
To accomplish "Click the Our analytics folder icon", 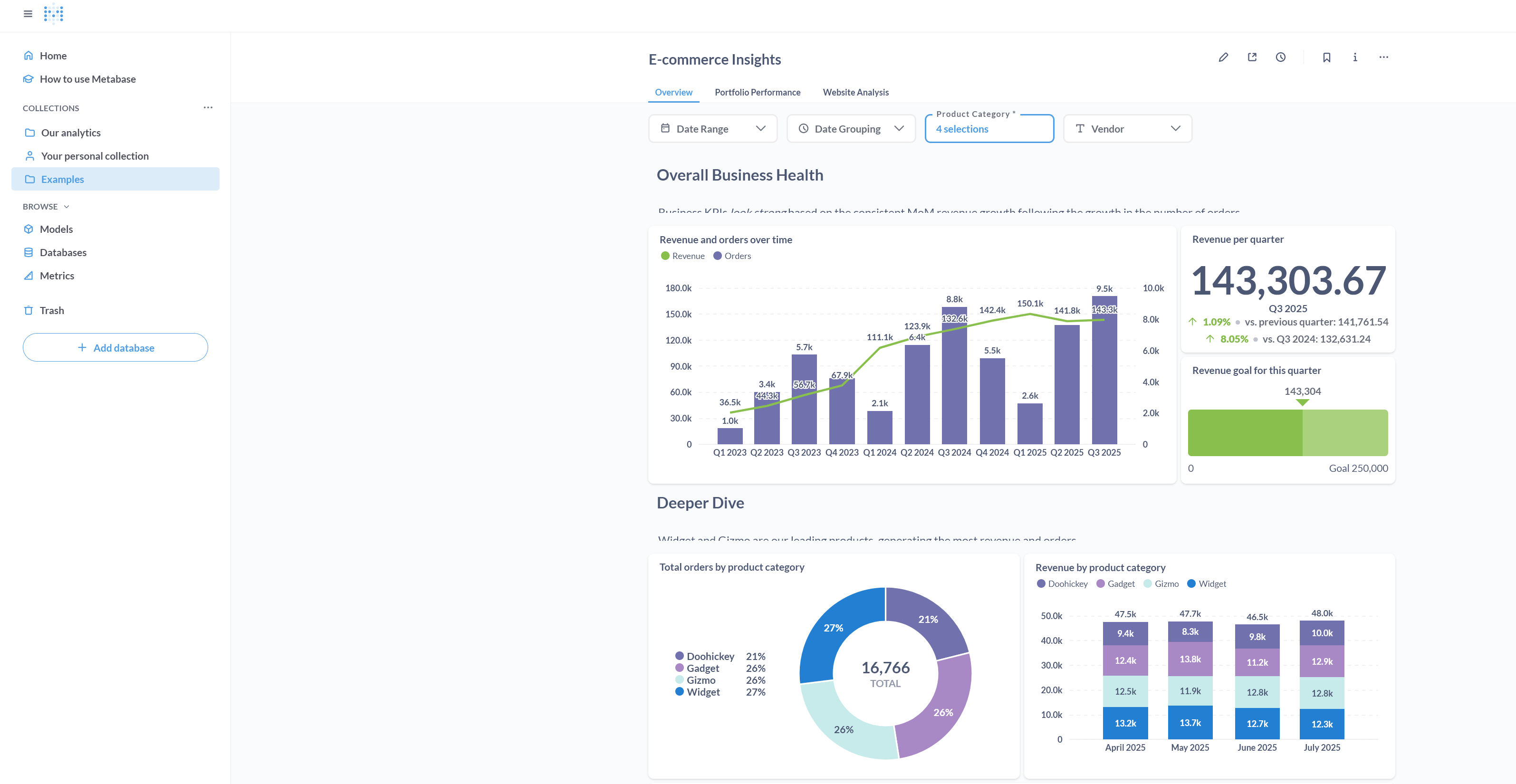I will point(30,133).
